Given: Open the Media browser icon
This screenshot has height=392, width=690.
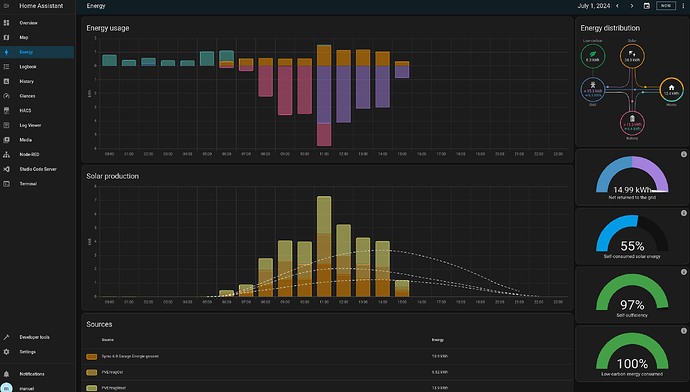Looking at the screenshot, I should click(x=6, y=140).
